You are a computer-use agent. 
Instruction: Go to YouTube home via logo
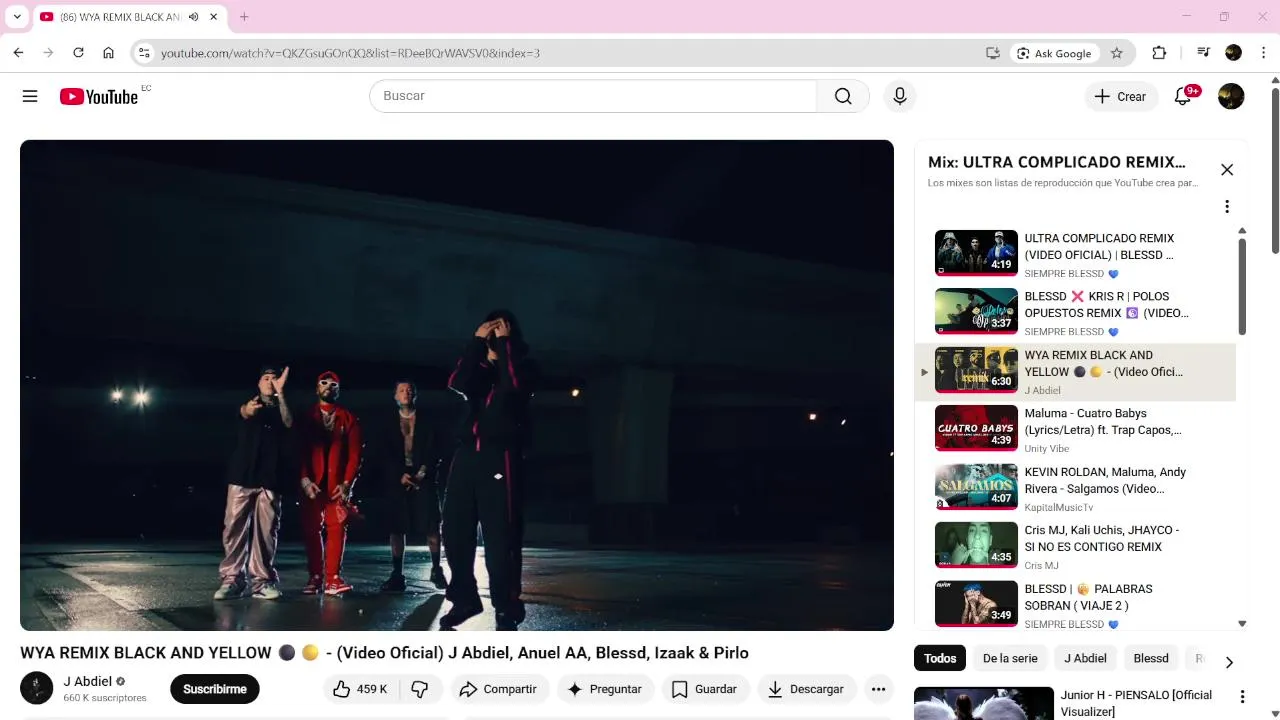[x=99, y=96]
